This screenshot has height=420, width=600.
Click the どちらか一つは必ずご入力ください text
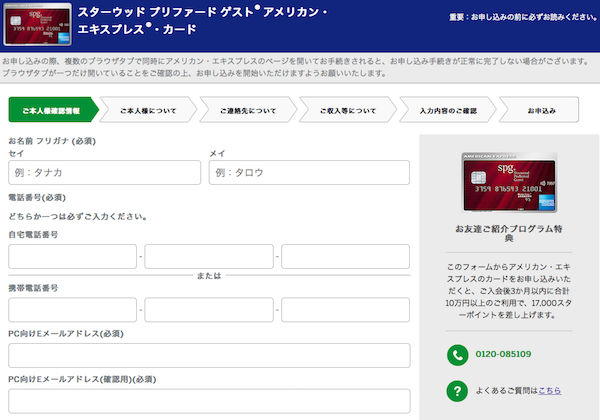tap(78, 217)
